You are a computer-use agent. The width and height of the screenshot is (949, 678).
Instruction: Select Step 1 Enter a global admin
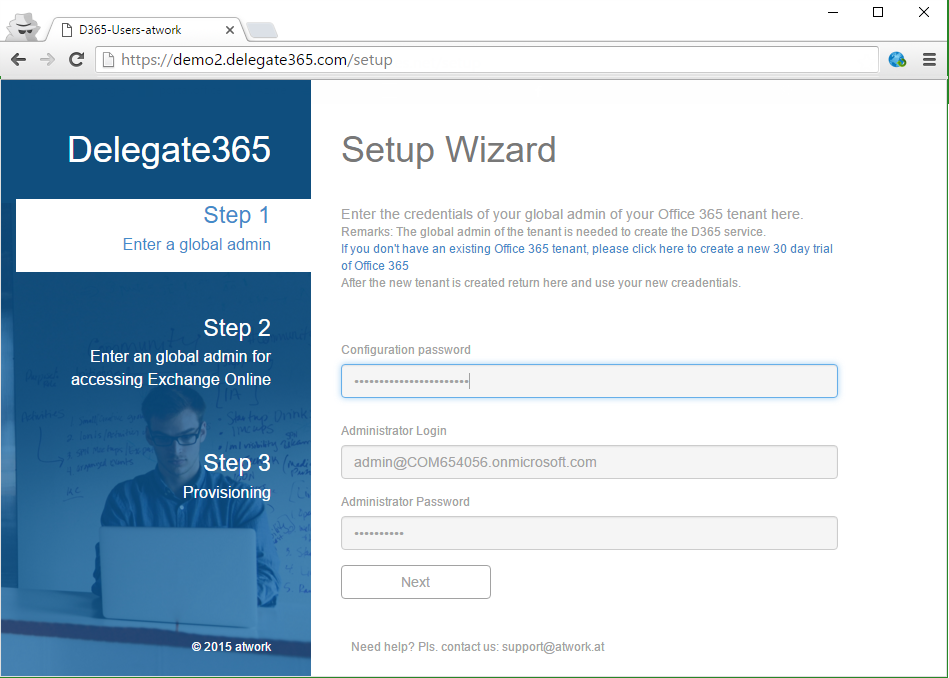[163, 235]
